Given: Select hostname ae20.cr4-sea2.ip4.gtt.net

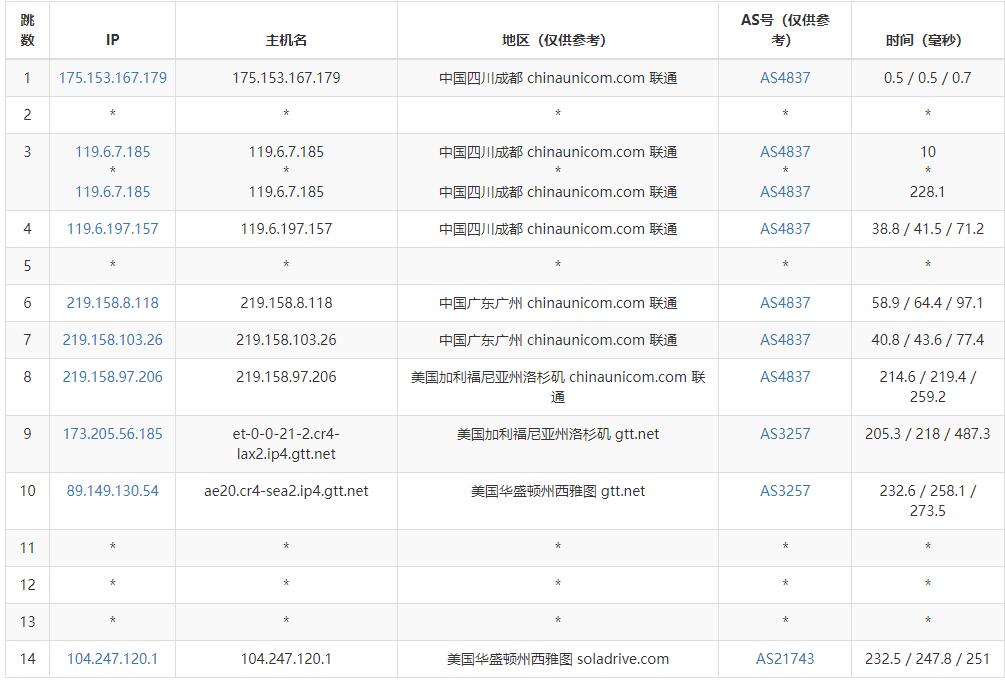Looking at the screenshot, I should tap(287, 491).
